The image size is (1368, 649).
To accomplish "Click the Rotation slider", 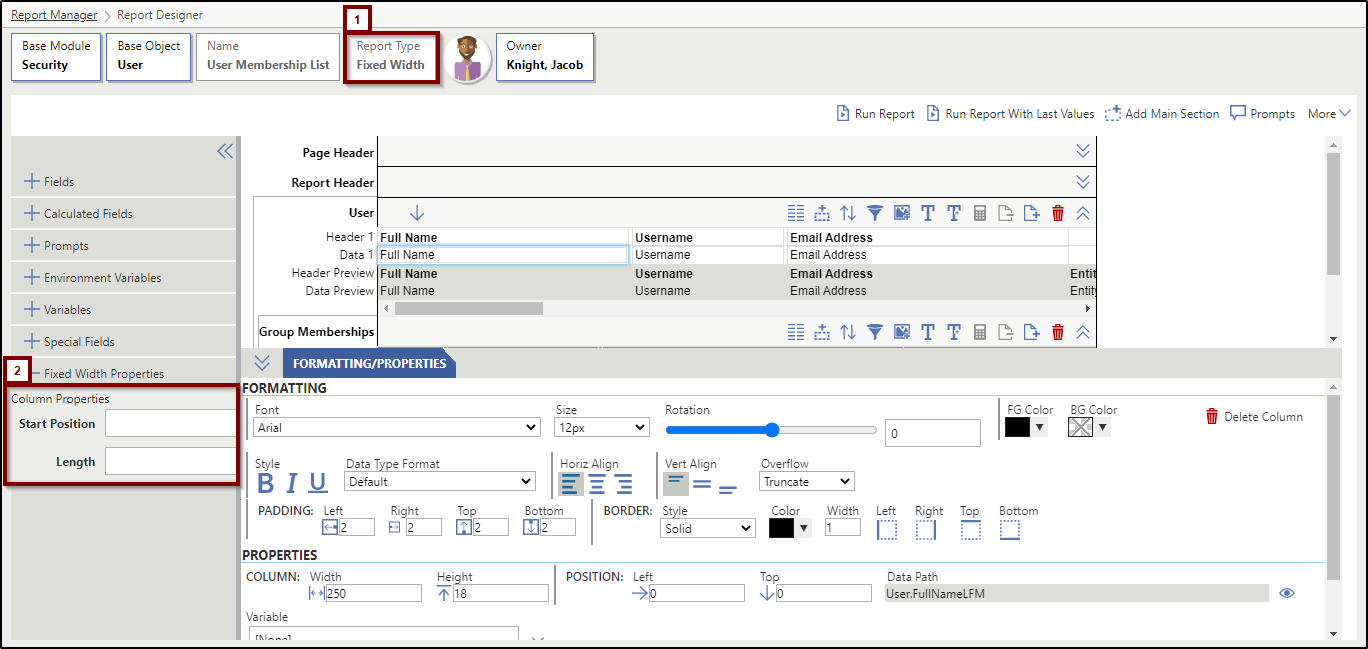I will [x=770, y=430].
